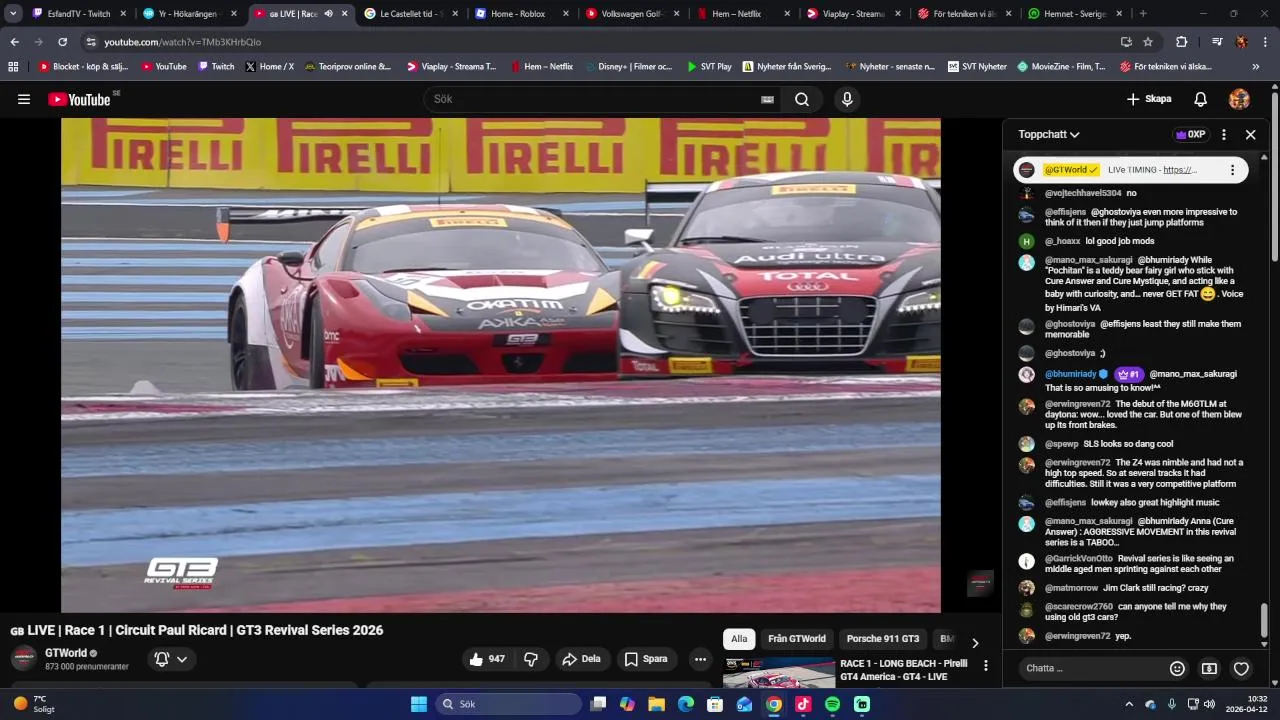
Task: Open Blocket bookmark in bookmarks bar
Action: coord(83,67)
